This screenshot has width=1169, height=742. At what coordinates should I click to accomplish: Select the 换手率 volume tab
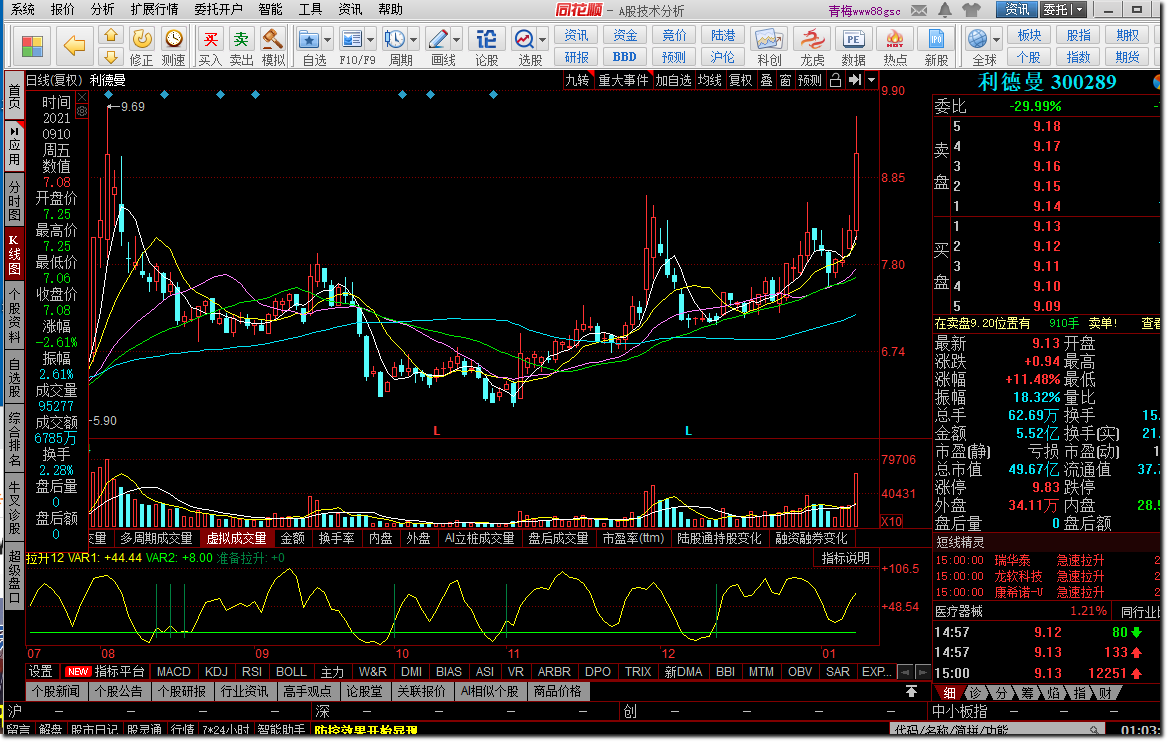[x=336, y=538]
